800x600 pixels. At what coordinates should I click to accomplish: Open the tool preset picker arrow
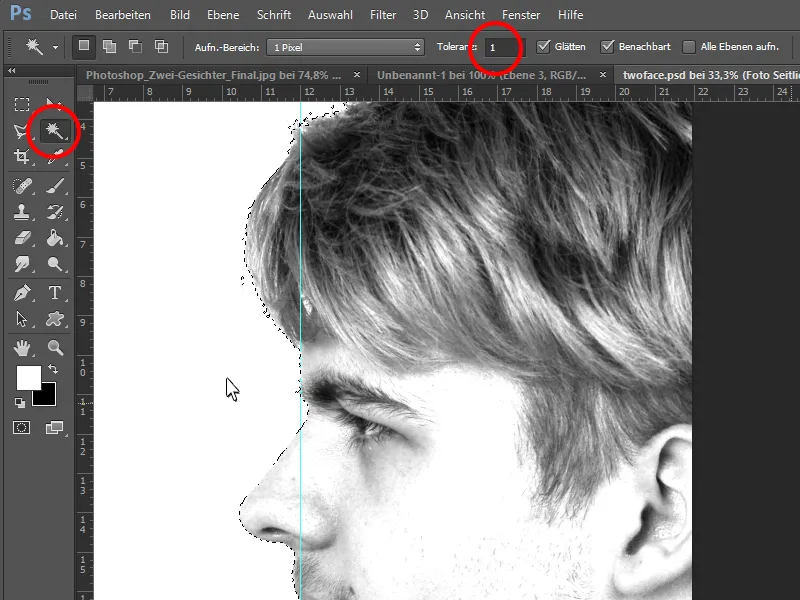(x=55, y=47)
